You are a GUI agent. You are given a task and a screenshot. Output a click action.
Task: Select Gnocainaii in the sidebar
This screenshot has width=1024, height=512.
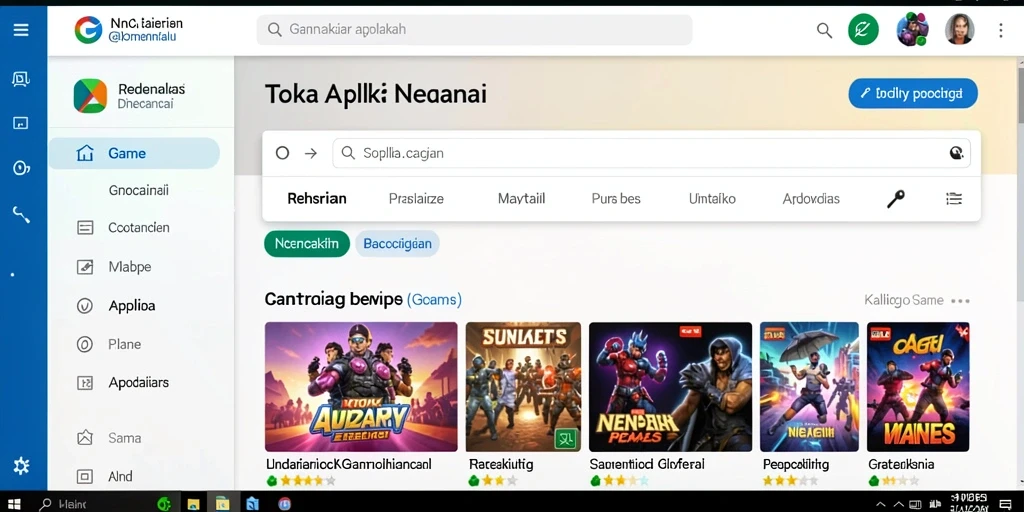point(138,190)
